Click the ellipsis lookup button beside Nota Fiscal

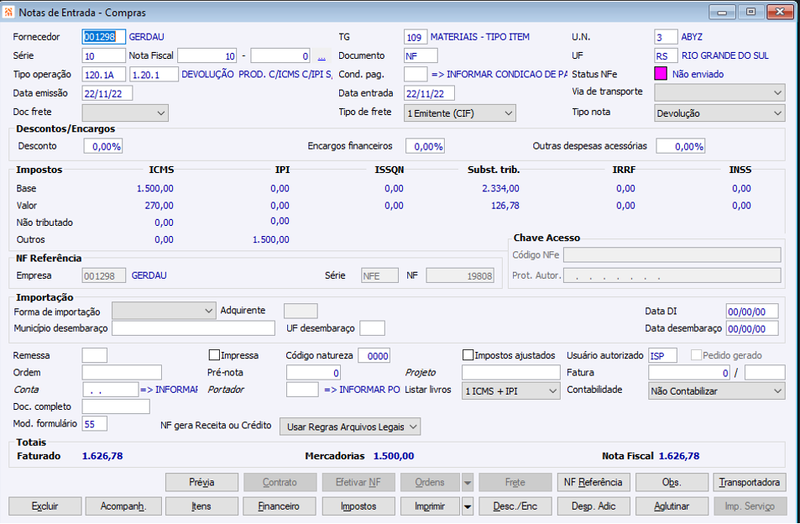(321, 56)
